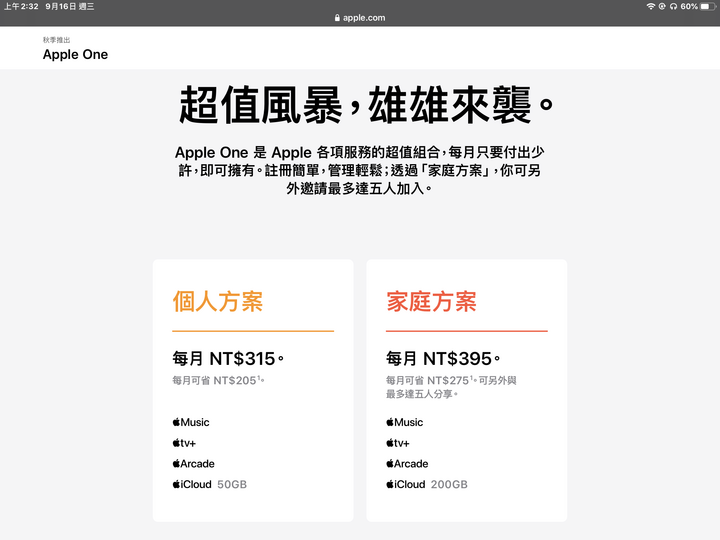Tap the 9月16日 週三 date text

pyautogui.click(x=70, y=6)
